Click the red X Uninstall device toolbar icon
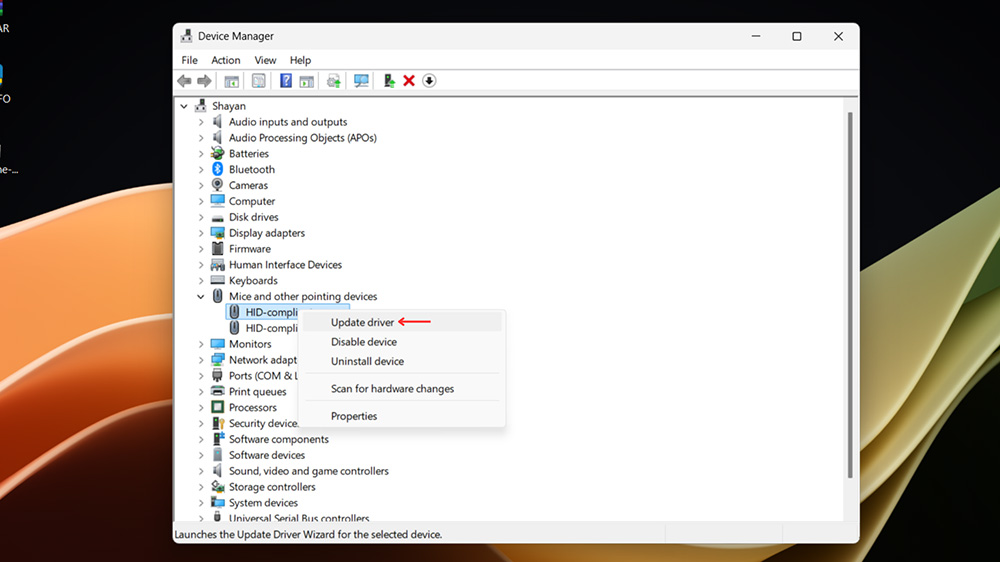The image size is (1000, 562). click(x=409, y=81)
